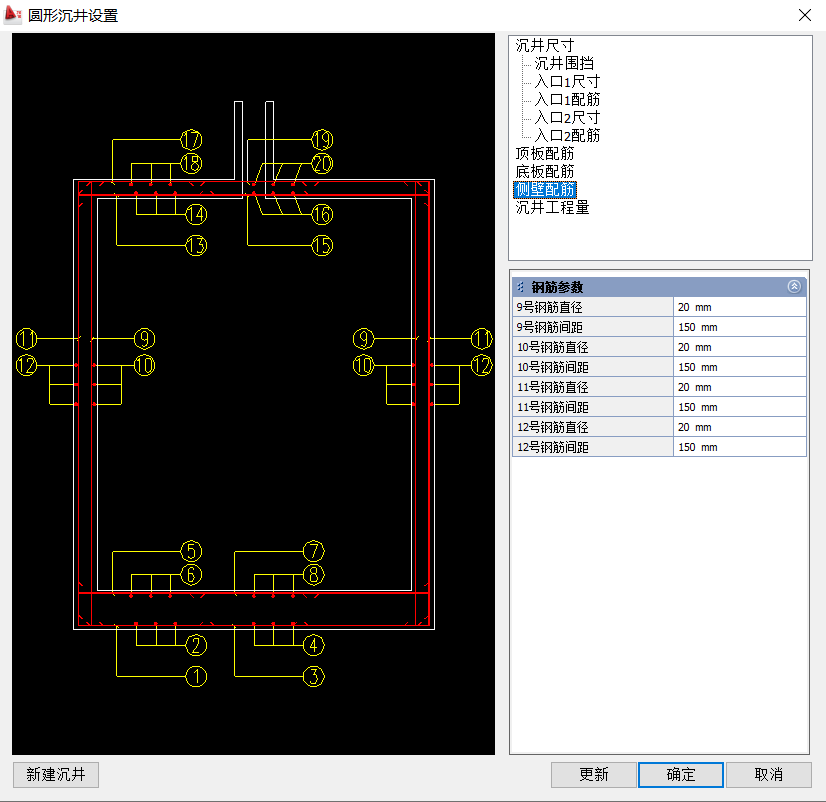Click 新建沉井 button
Viewport: 826px width, 802px height.
(x=56, y=774)
